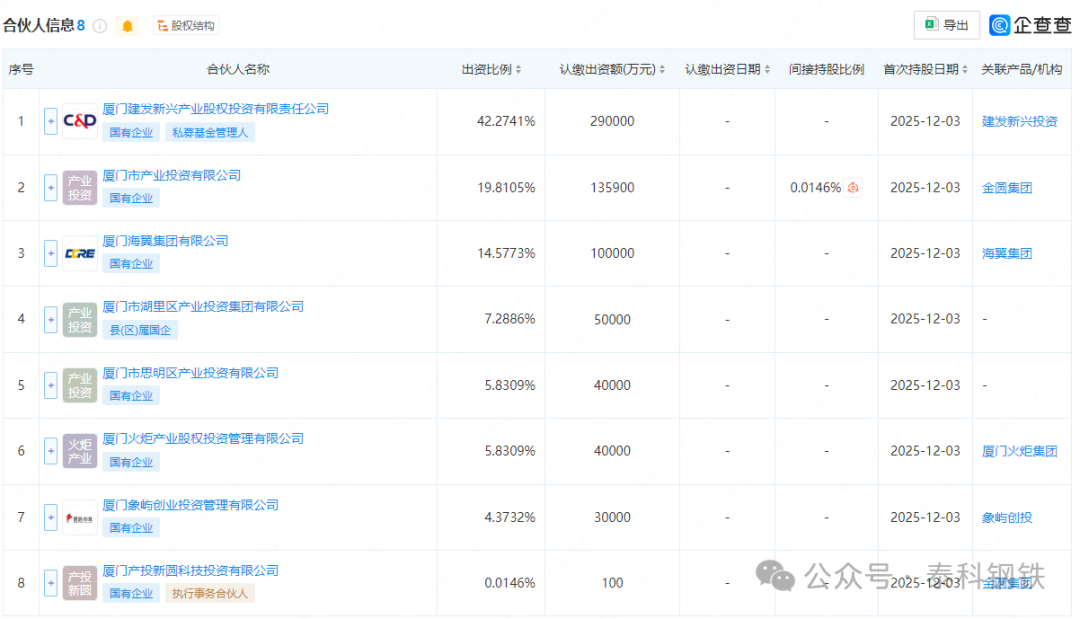The height and width of the screenshot is (619, 1080).
Task: Expand row 4 湖里区产业投资 plus button
Action: (50, 319)
